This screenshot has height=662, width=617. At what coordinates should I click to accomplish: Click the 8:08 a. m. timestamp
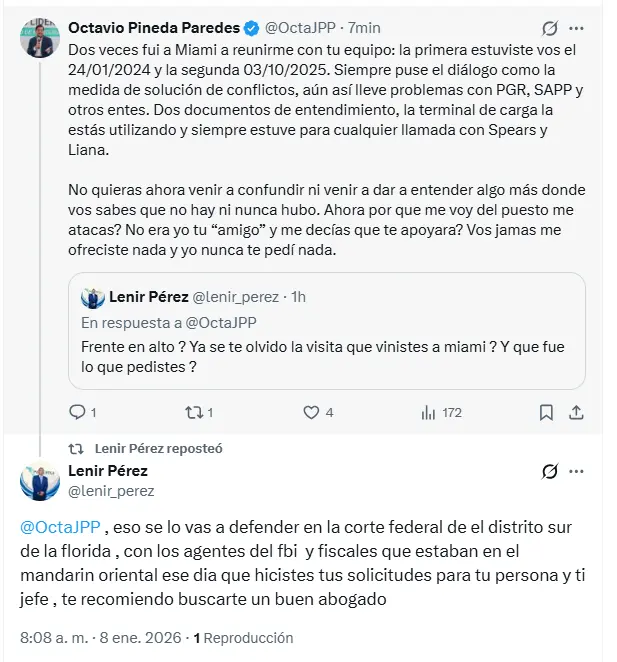coord(55,637)
